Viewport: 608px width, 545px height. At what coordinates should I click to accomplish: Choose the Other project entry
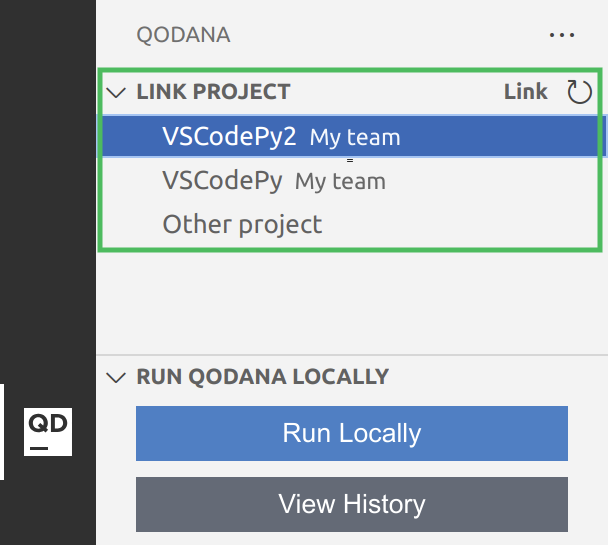tap(351, 224)
